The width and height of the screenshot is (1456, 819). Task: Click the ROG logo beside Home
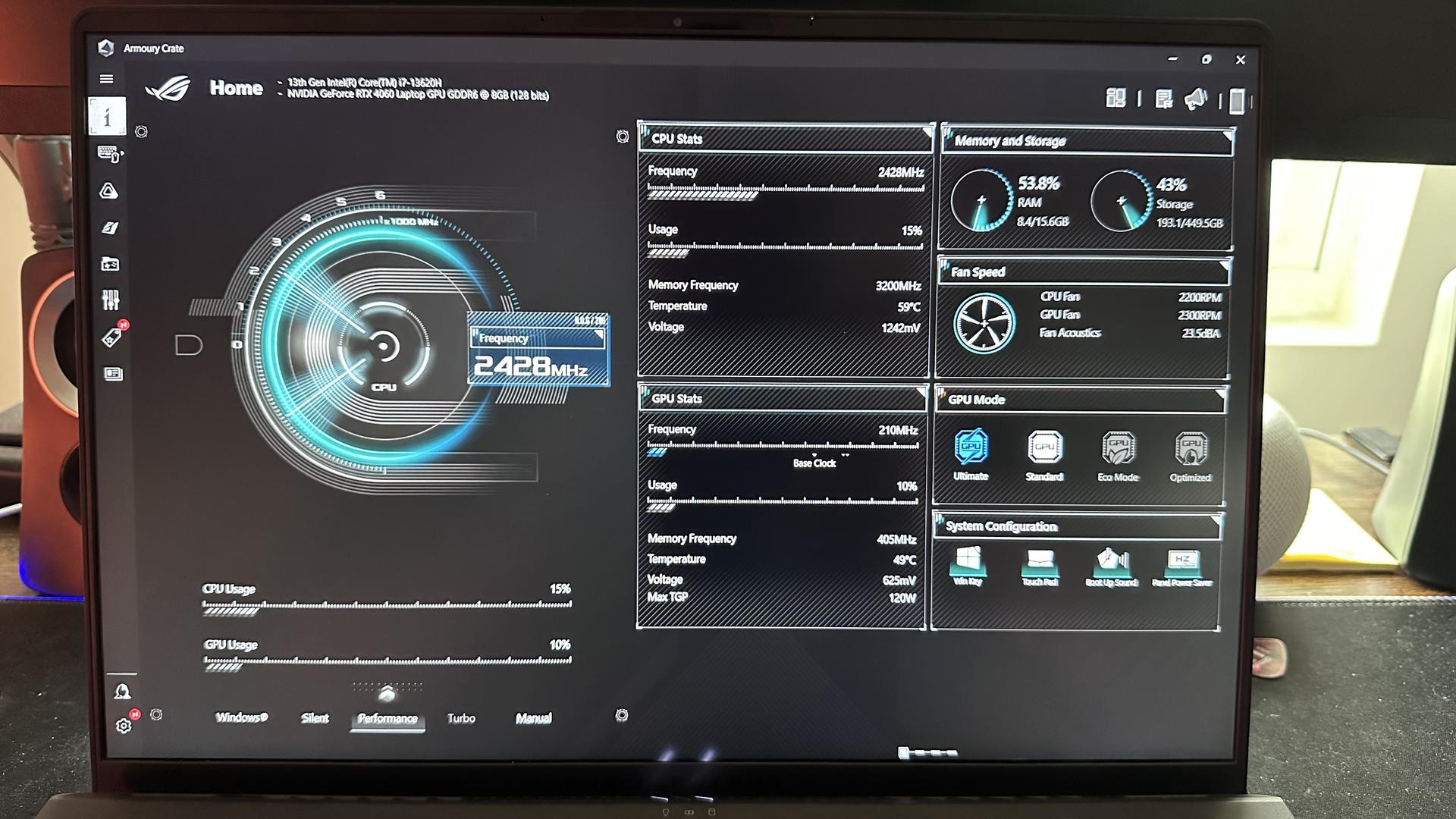(168, 88)
